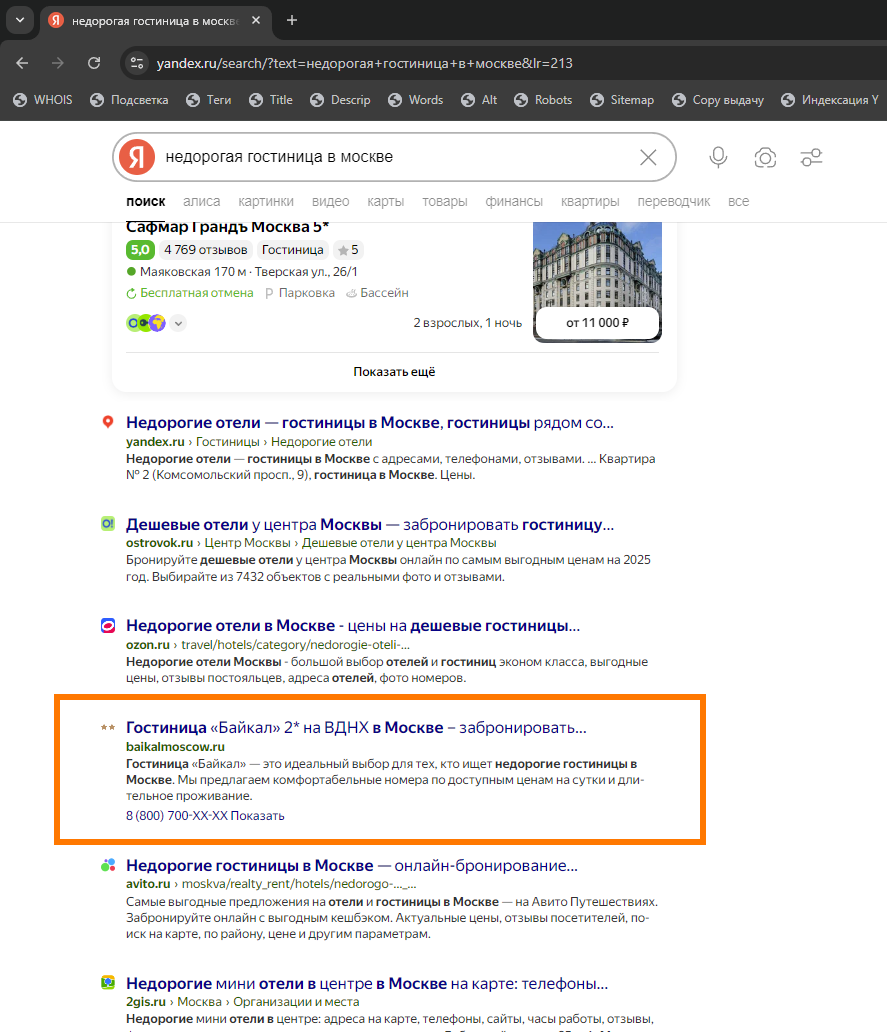887x1032 pixels.
Task: Switch to the картинки tab
Action: [266, 201]
